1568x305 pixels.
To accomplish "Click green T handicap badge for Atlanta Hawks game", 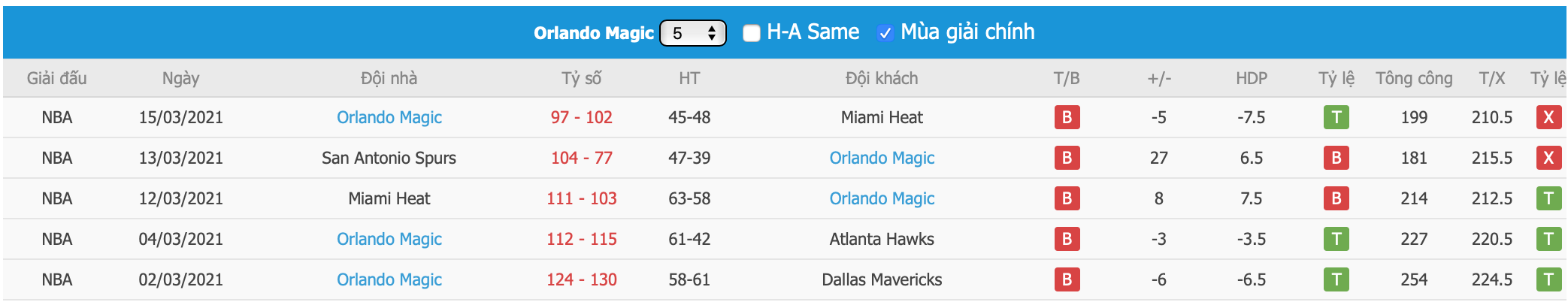I will (1336, 239).
